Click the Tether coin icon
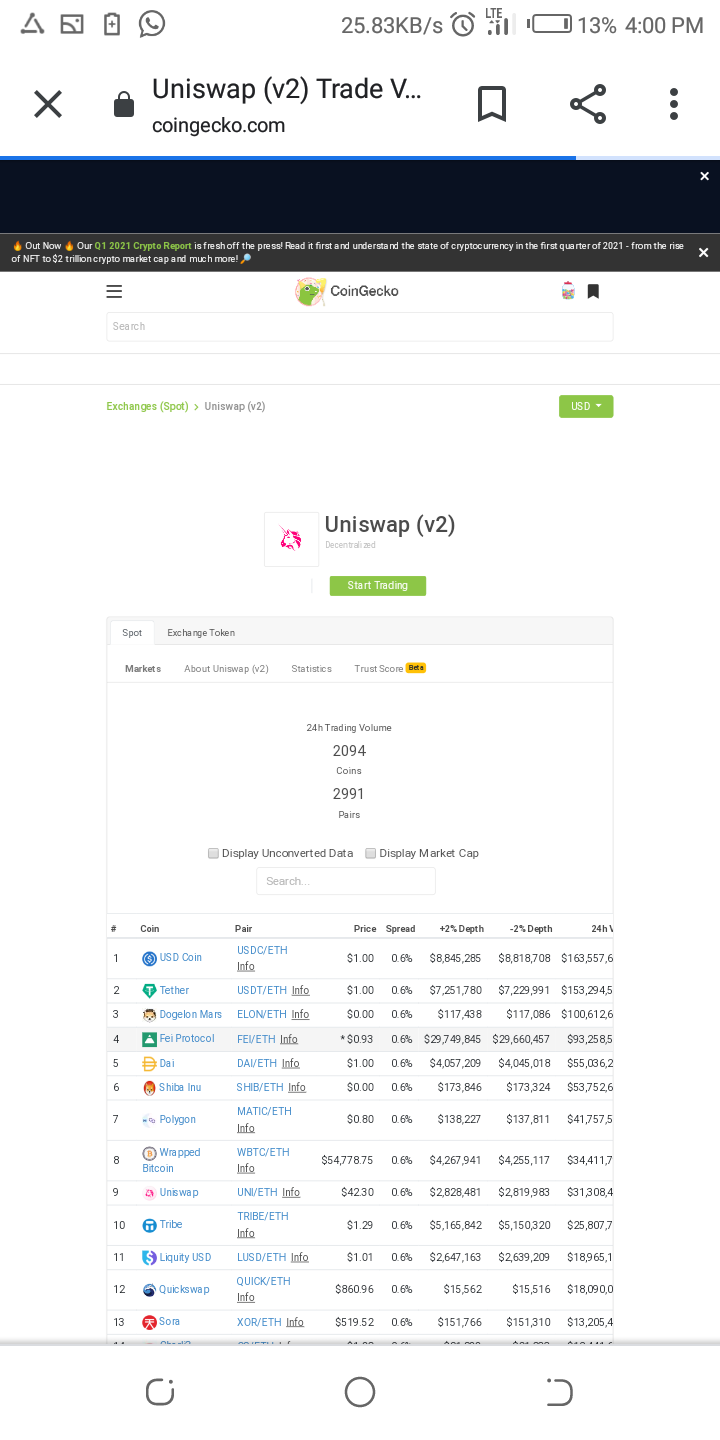The height and width of the screenshot is (1440, 720). coord(149,991)
